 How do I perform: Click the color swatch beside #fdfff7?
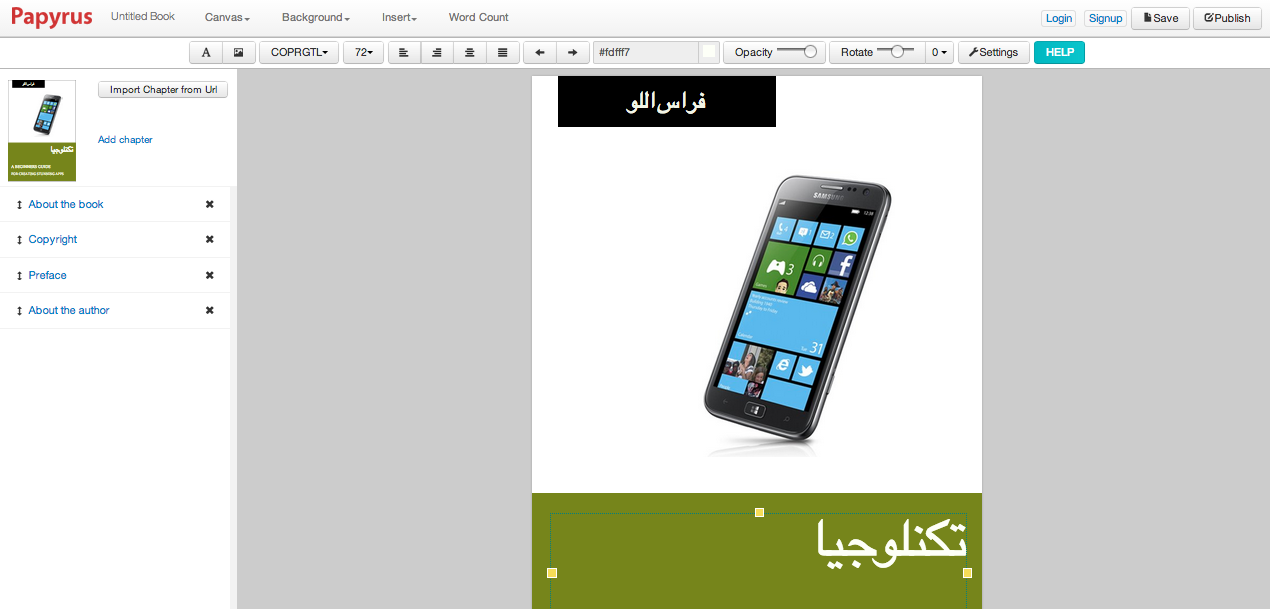709,53
